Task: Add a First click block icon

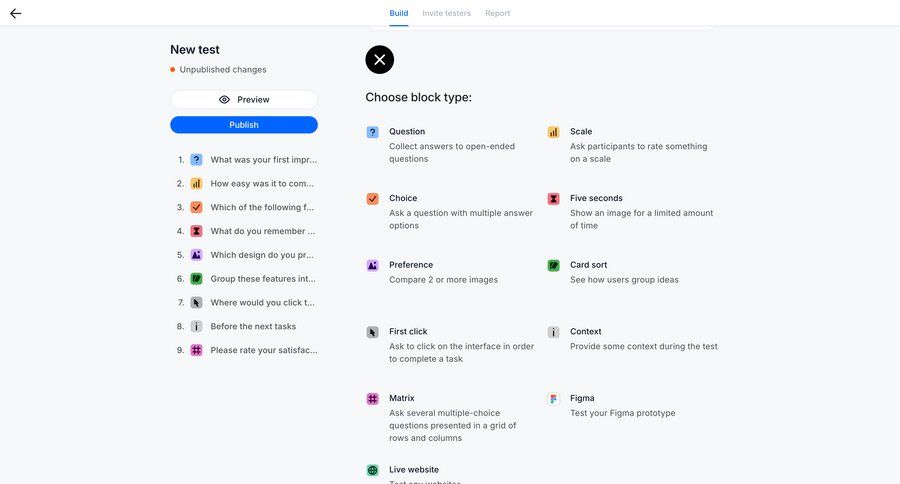Action: (372, 332)
